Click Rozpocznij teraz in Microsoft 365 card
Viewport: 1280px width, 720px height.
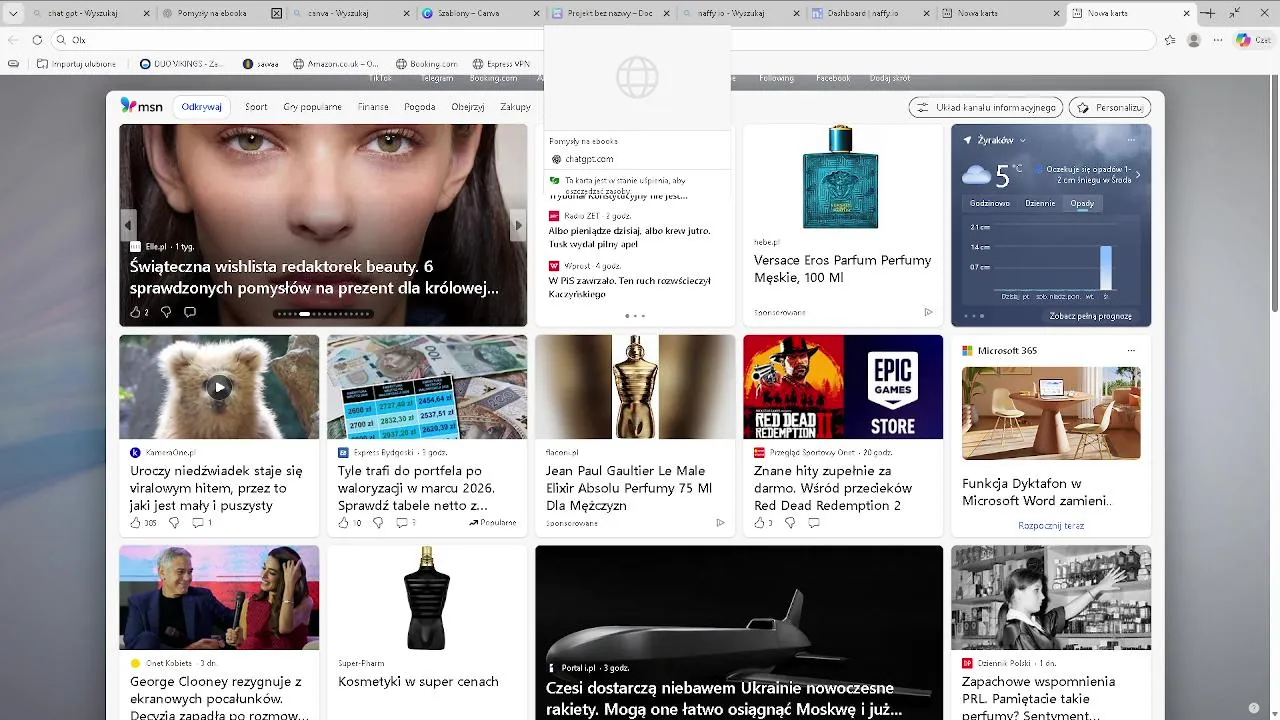tap(1051, 525)
